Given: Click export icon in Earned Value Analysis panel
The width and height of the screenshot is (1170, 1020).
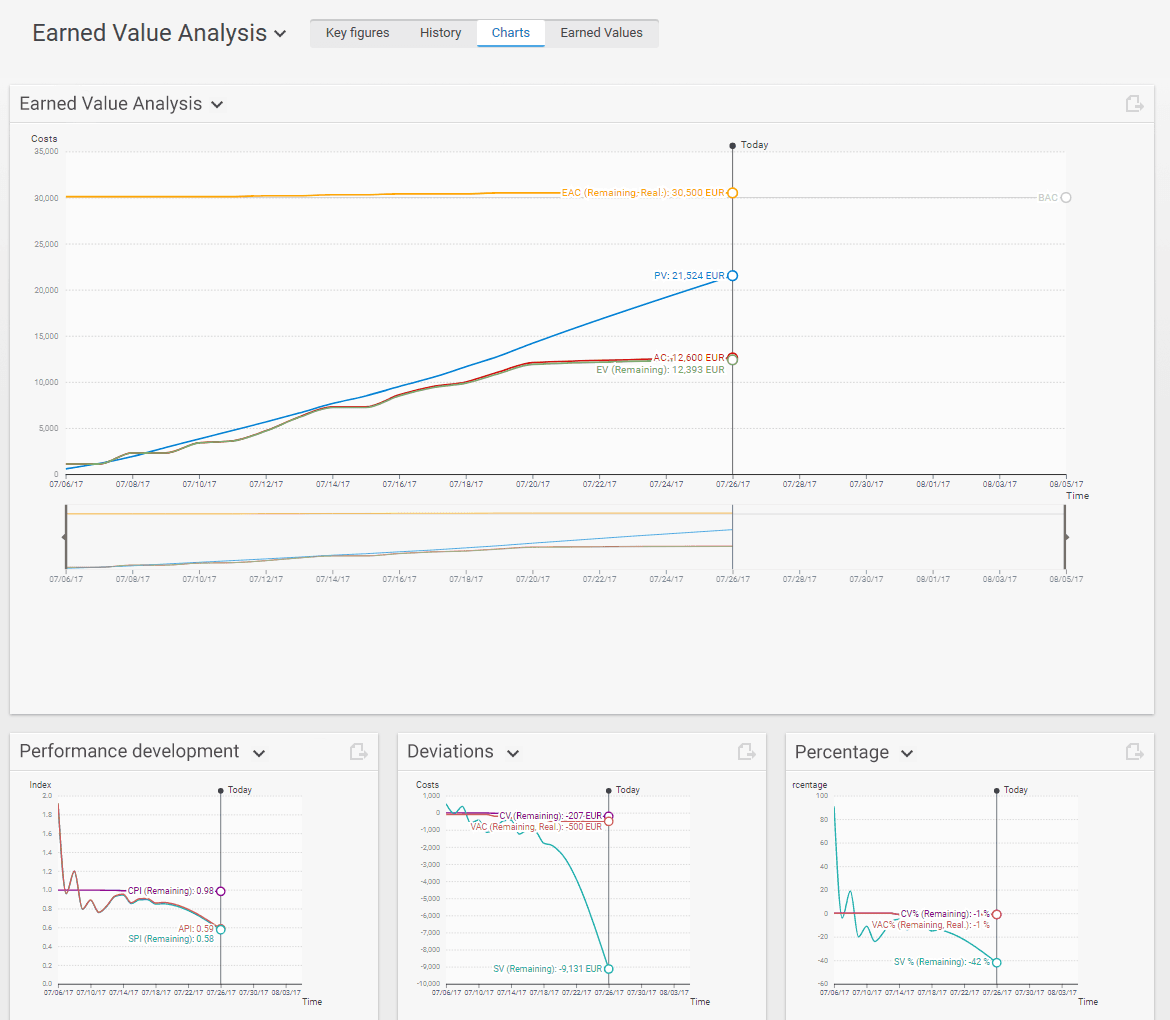Looking at the screenshot, I should [x=1134, y=104].
